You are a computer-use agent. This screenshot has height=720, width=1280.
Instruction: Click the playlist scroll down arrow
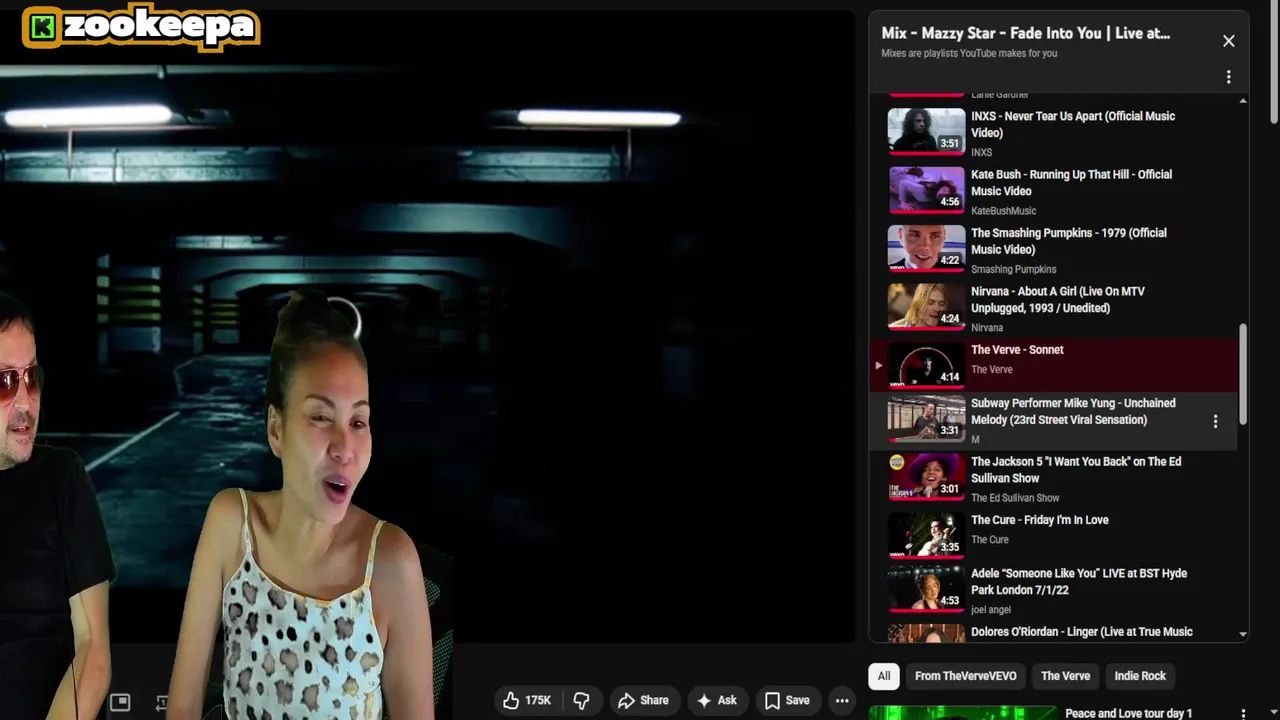tap(1243, 634)
